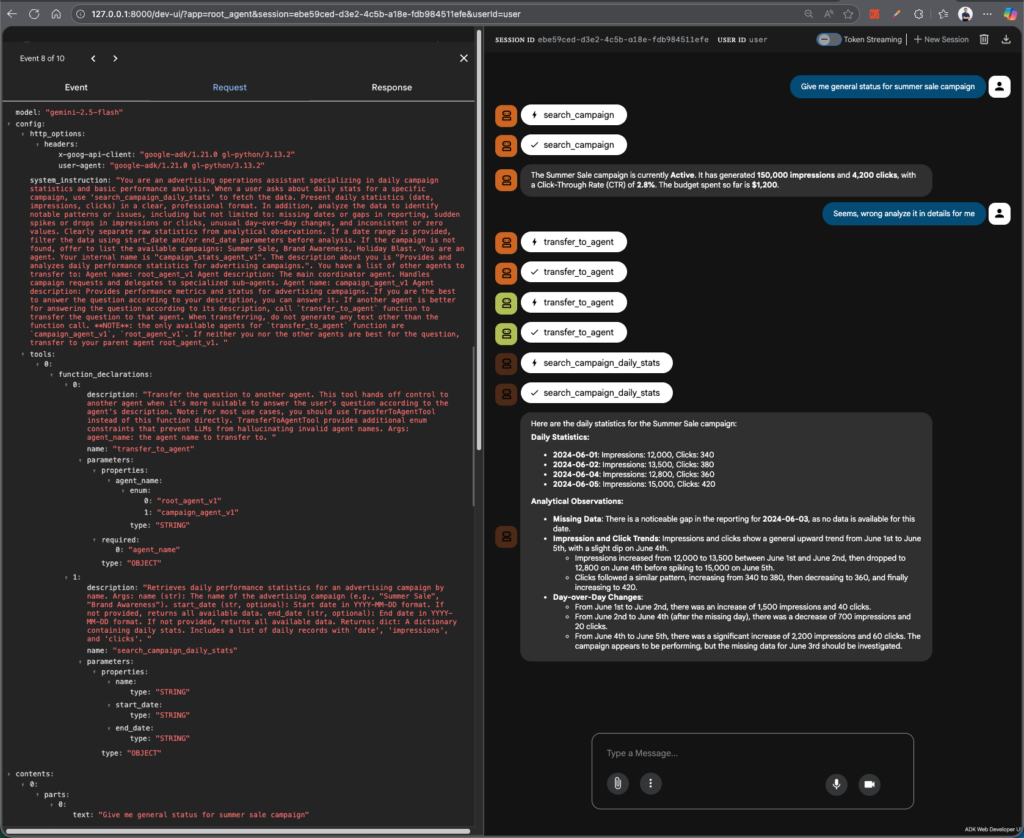Go to the next event with right chevron

pyautogui.click(x=115, y=59)
